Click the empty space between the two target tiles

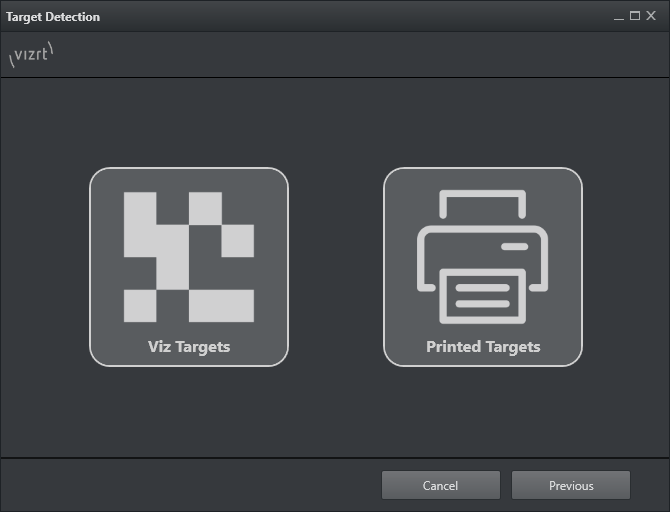tap(336, 266)
